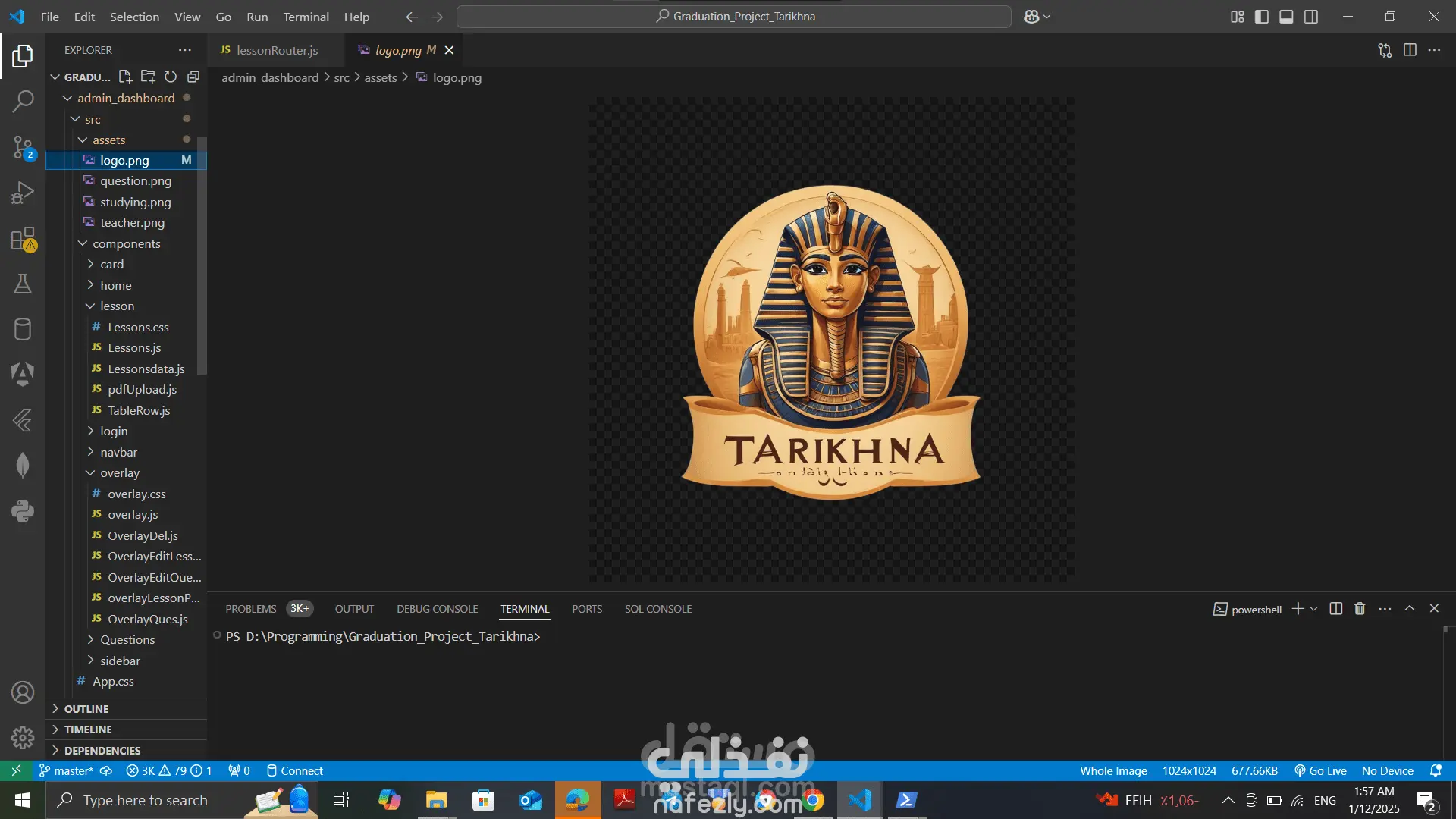The width and height of the screenshot is (1456, 819).
Task: Open the new terminal profile dropdown
Action: [1314, 609]
